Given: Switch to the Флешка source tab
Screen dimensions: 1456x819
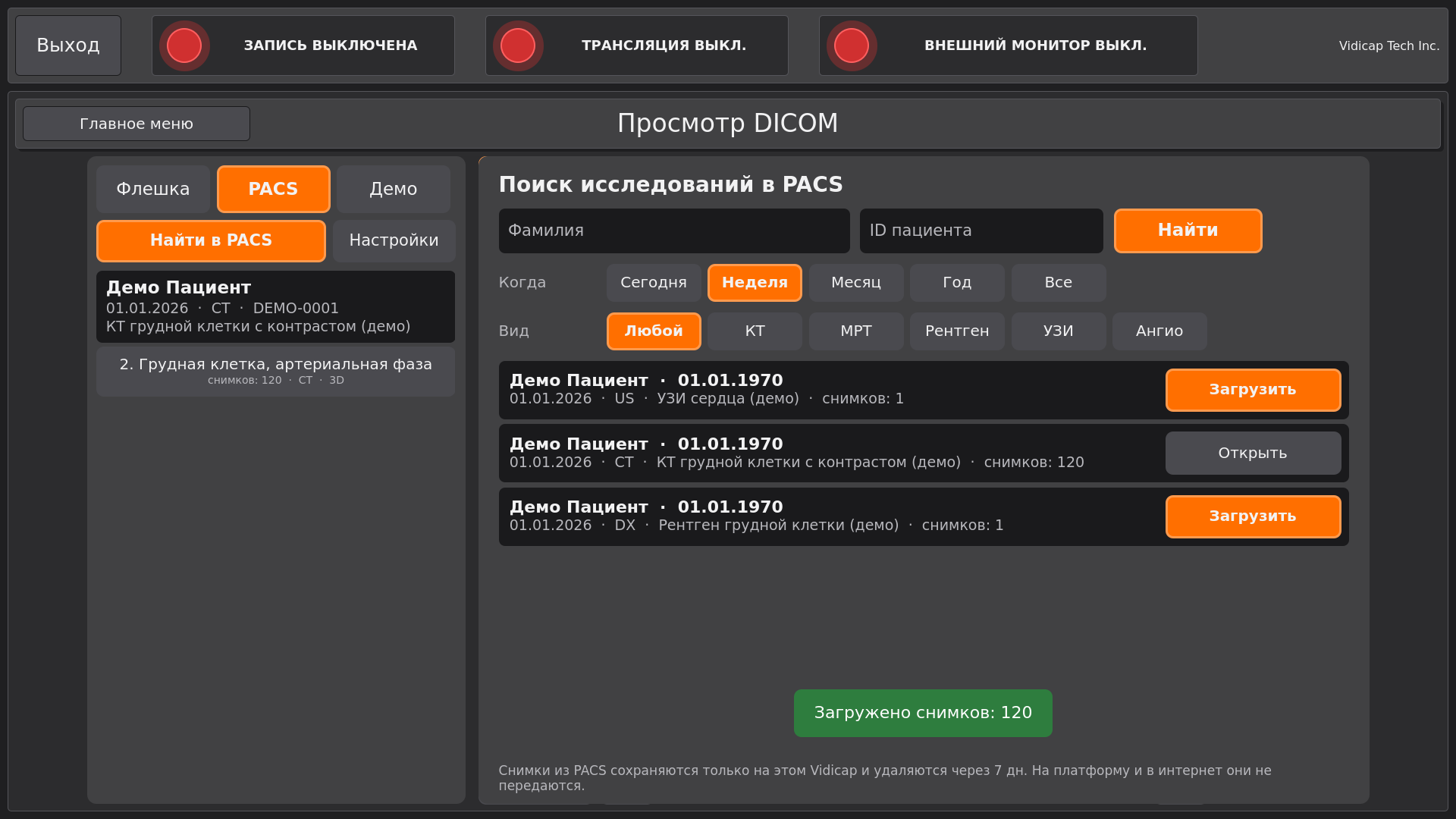Looking at the screenshot, I should [153, 189].
